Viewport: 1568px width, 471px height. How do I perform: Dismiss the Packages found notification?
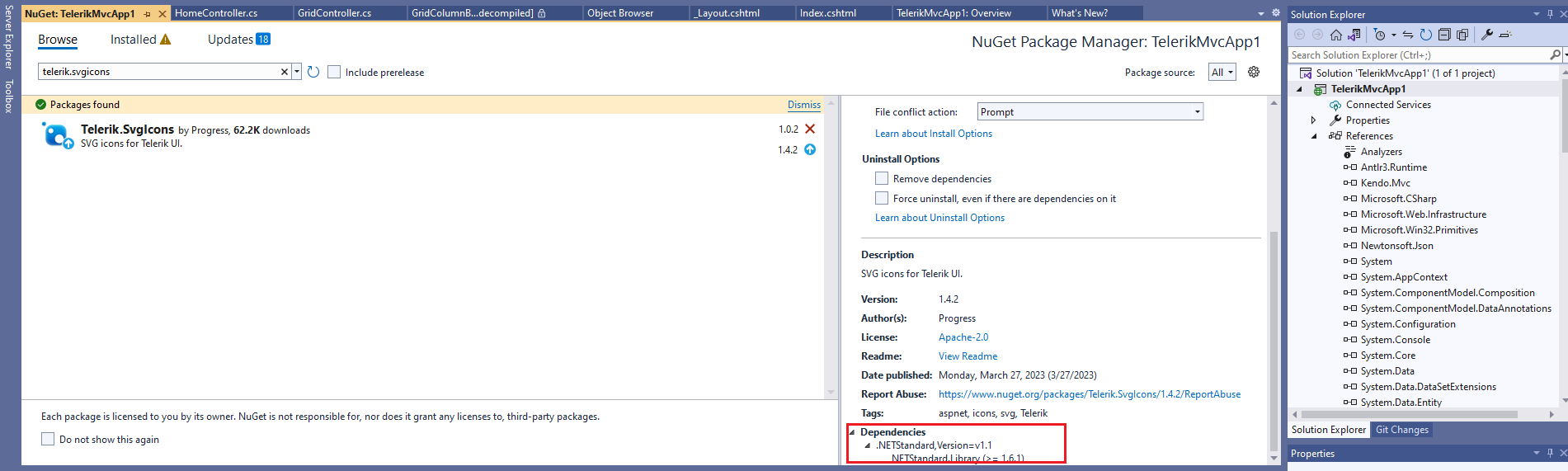(x=803, y=105)
